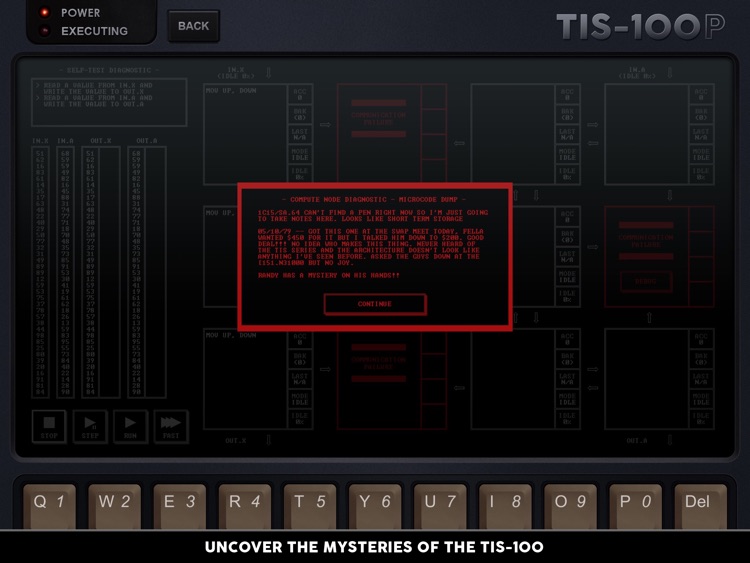Screen dimensions: 750x563
Task: Click the STEP playback button
Action: [90, 427]
